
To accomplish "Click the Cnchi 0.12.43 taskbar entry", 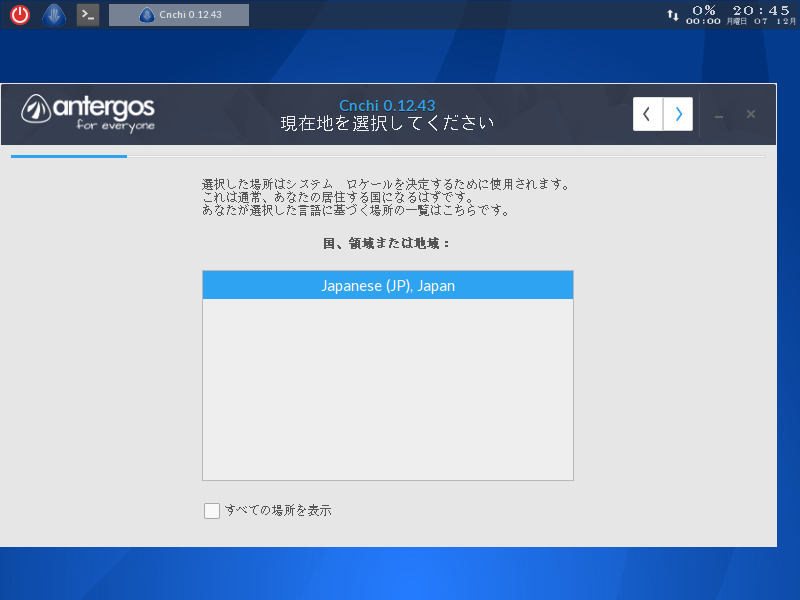I will click(x=180, y=14).
